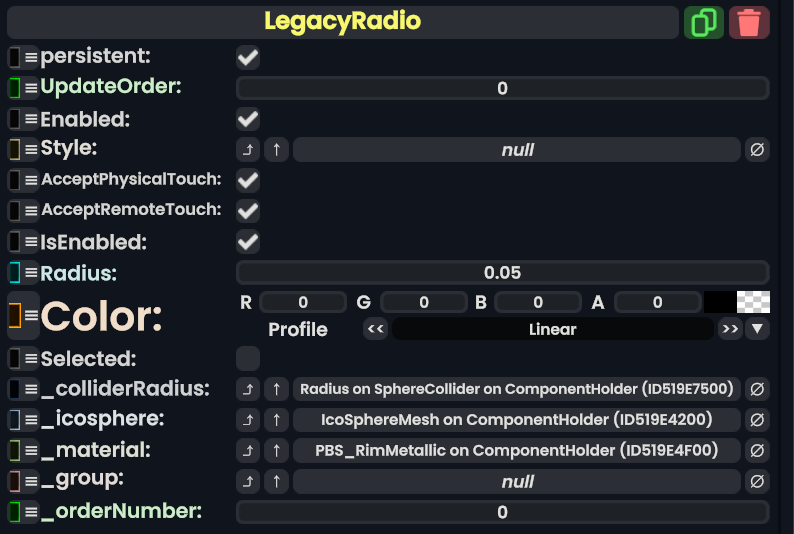Click the green duplicate component icon
794x534 pixels.
tap(703, 22)
